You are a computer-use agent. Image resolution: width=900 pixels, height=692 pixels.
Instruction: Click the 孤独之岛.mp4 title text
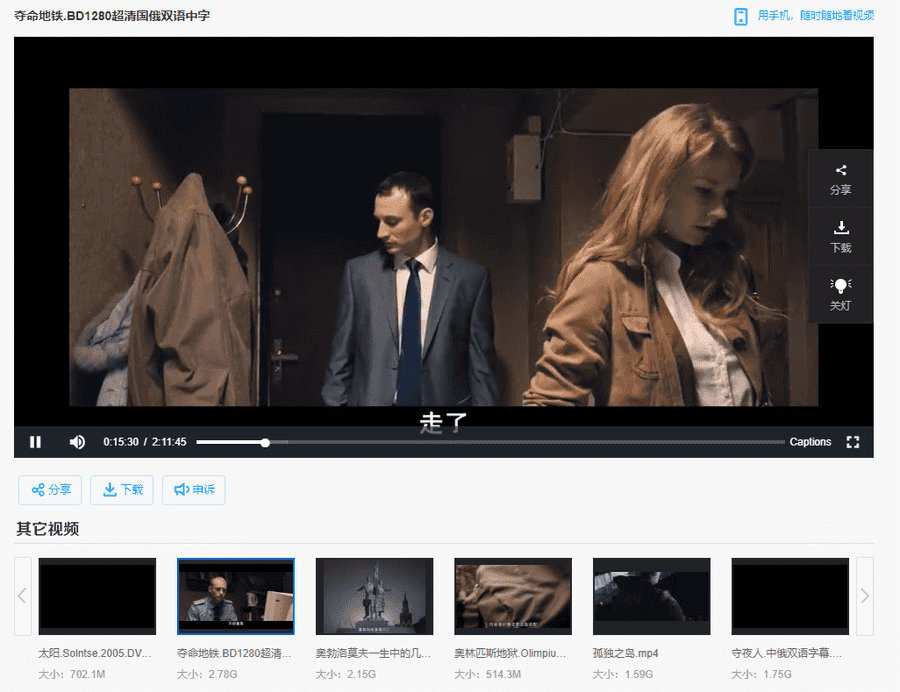coord(626,653)
